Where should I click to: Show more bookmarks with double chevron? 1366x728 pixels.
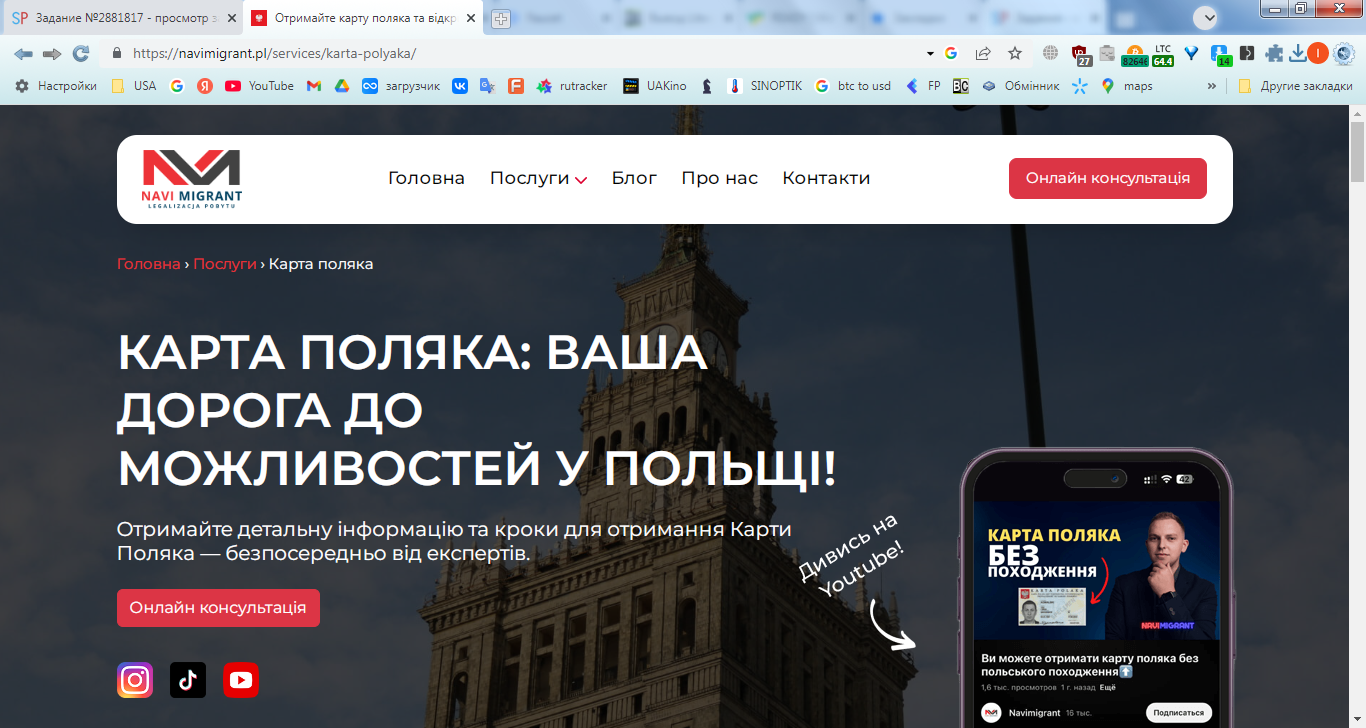(x=1212, y=86)
